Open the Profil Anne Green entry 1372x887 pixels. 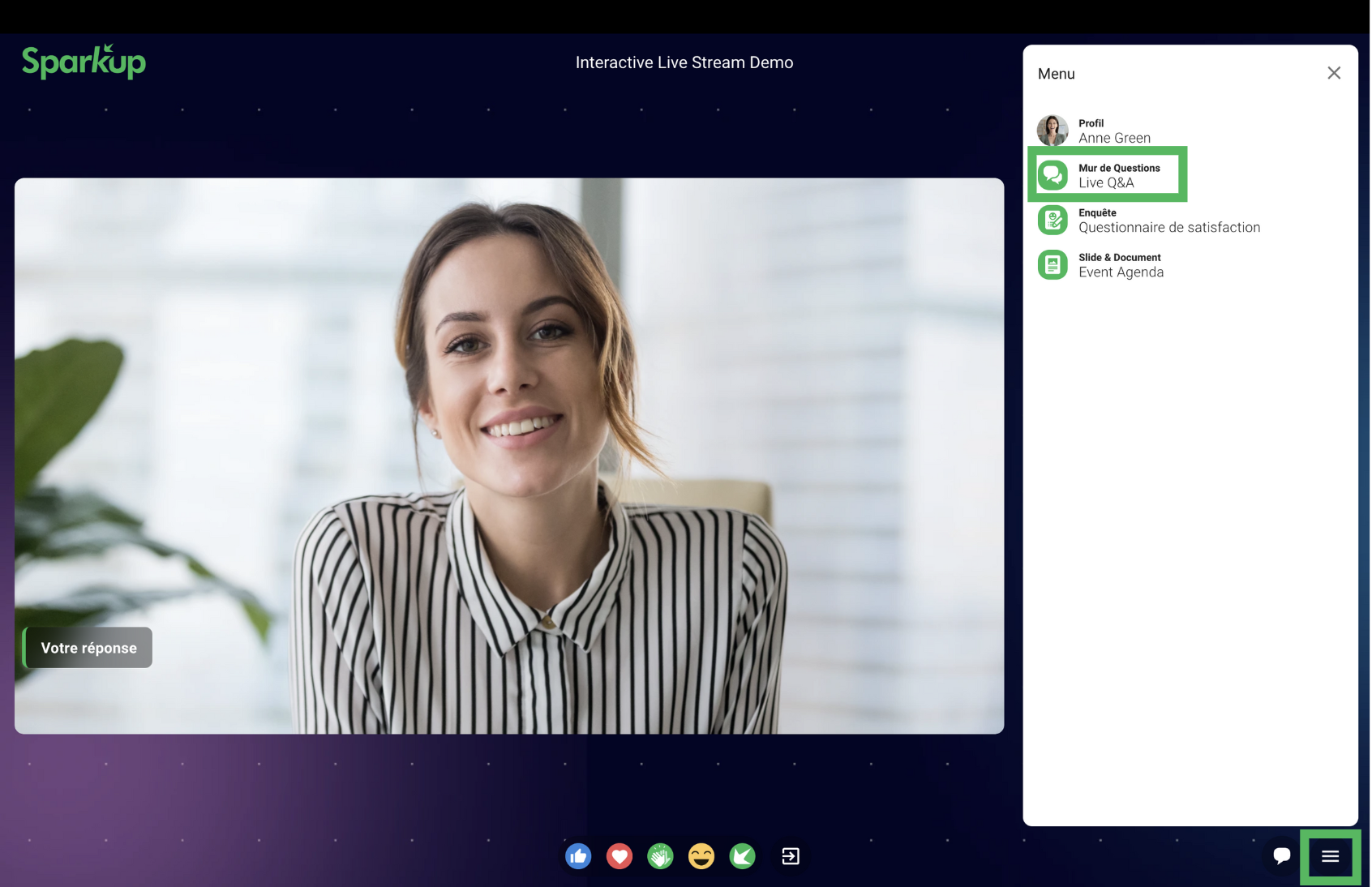1114,131
